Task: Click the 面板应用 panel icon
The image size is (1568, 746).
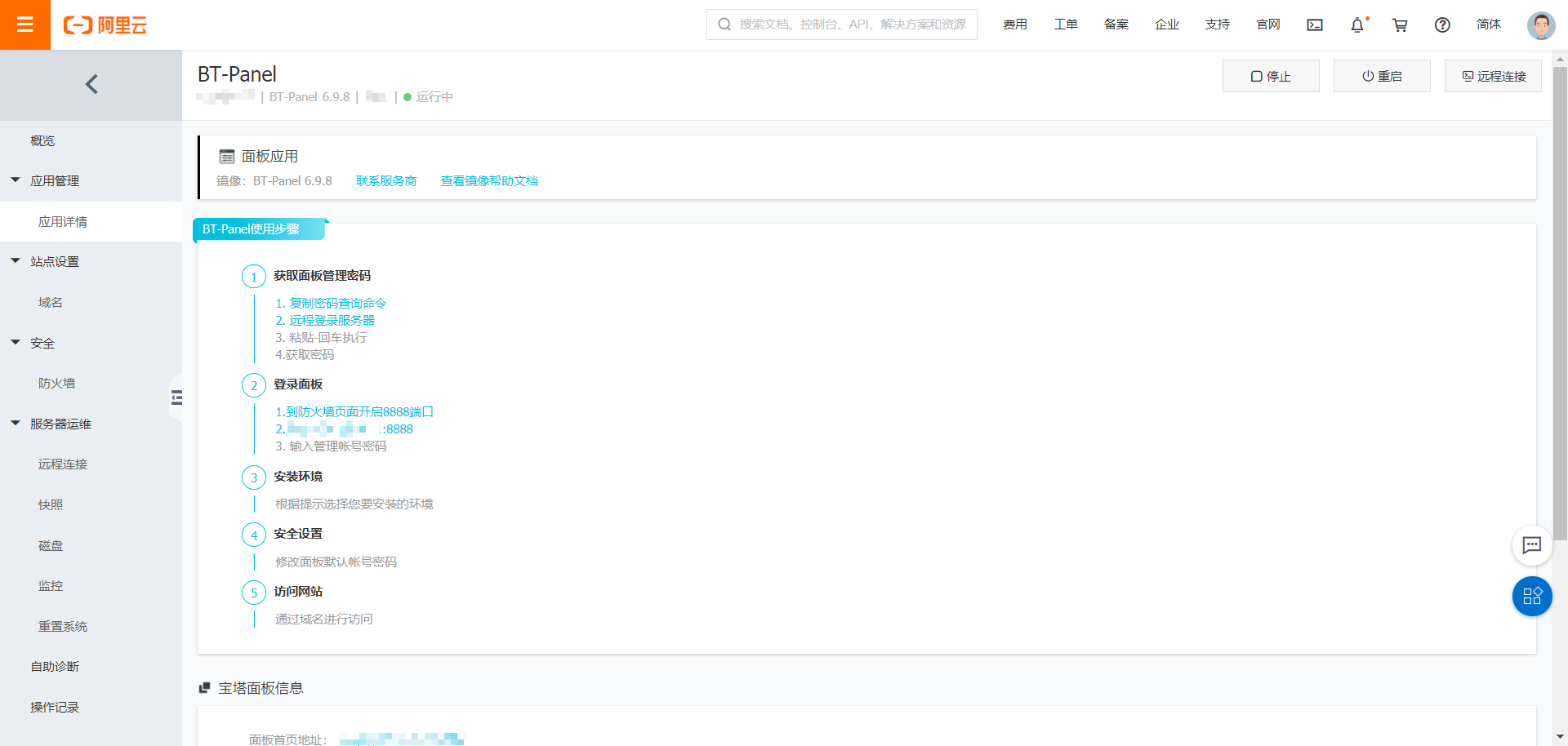Action: tap(227, 157)
